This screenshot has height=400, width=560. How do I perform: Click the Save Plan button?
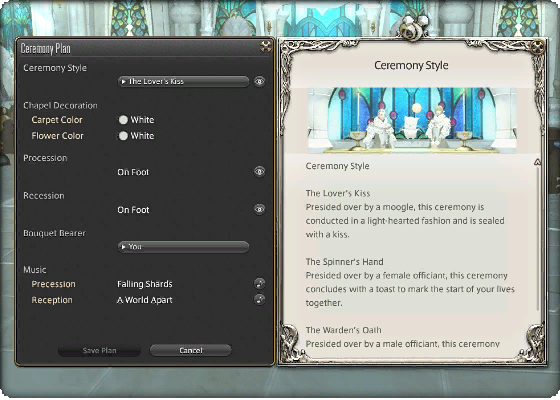99,350
